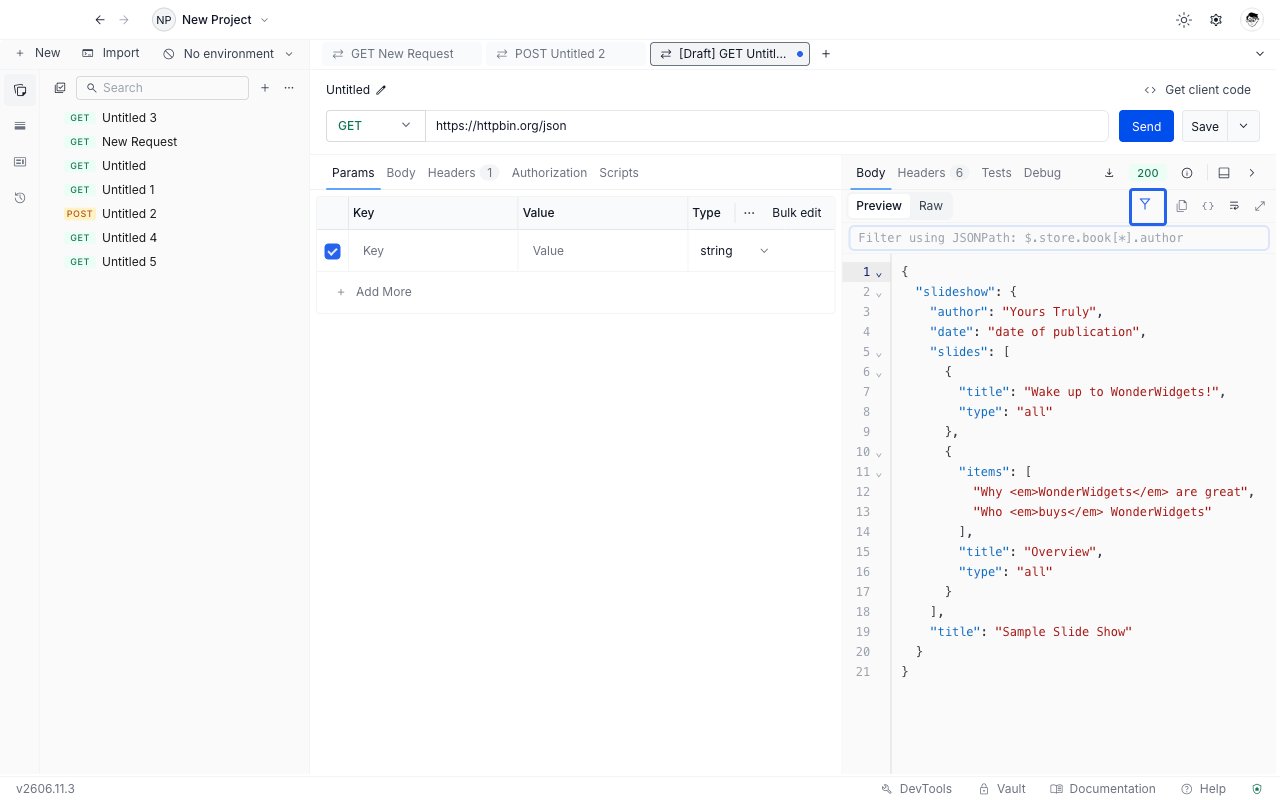Toggle the light/dark theme sun icon
This screenshot has height=800, width=1280.
point(1184,20)
